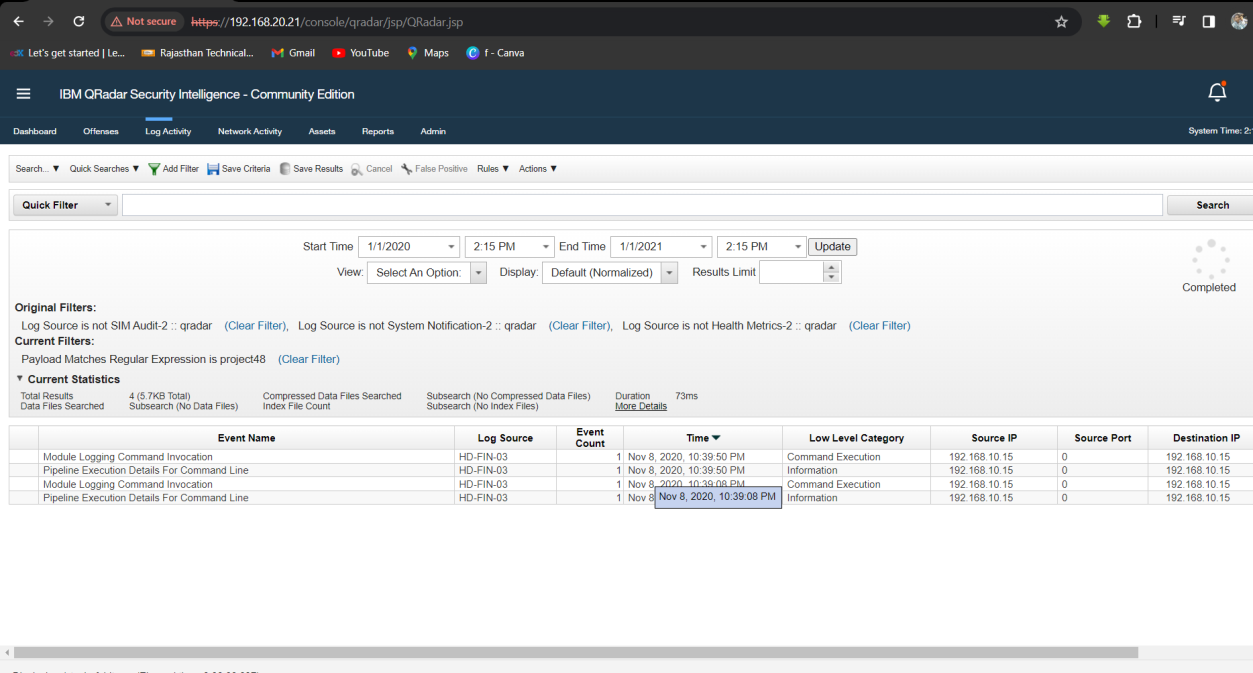
Task: Increase the Results Limit with up stepper
Action: click(831, 267)
